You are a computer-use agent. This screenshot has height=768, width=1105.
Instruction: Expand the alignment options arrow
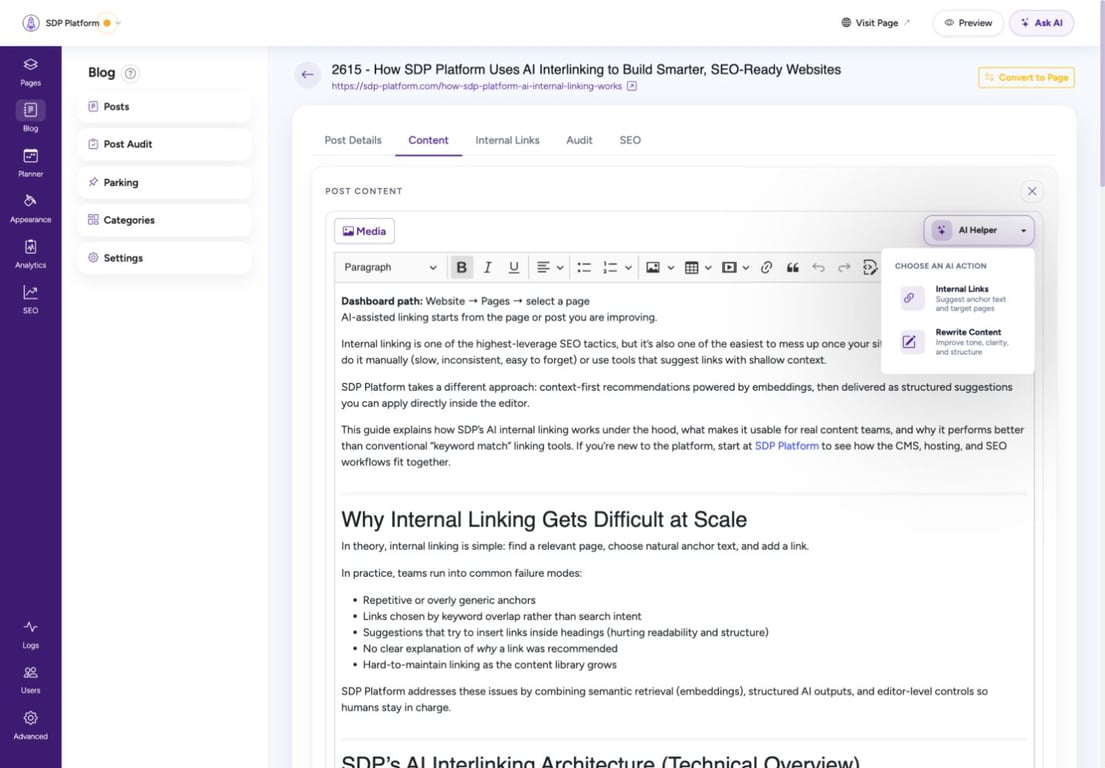point(560,268)
